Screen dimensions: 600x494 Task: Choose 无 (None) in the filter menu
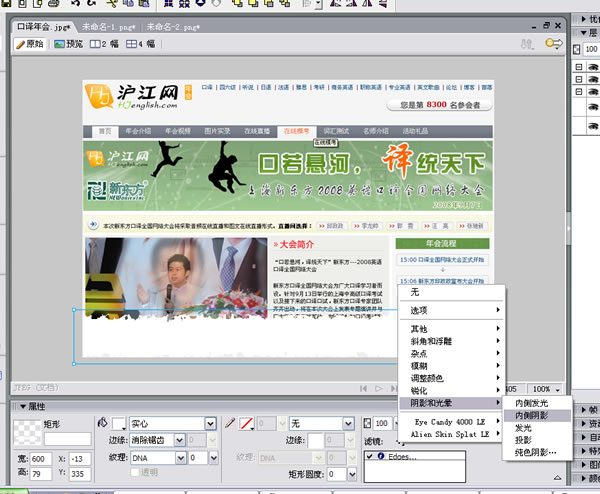451,292
